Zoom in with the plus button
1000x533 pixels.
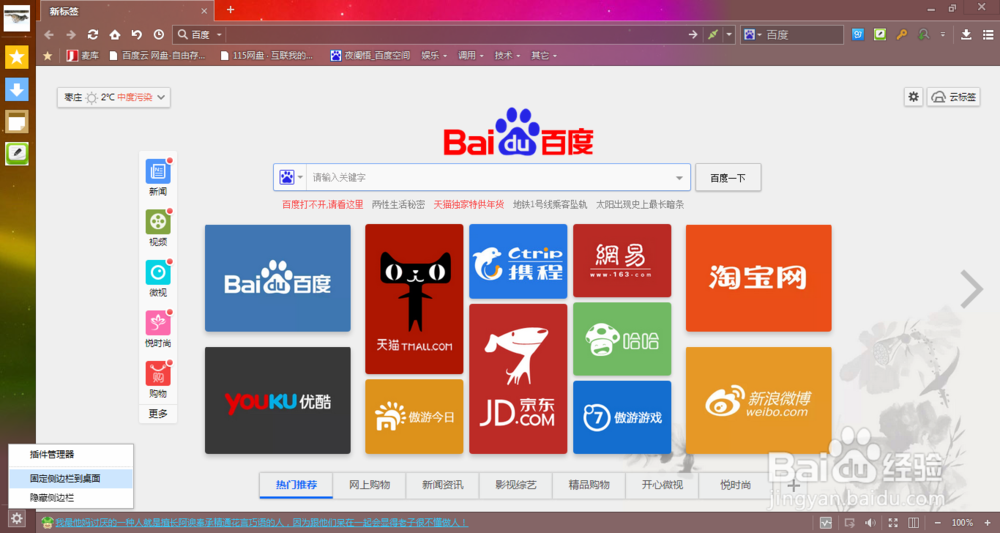(x=987, y=523)
